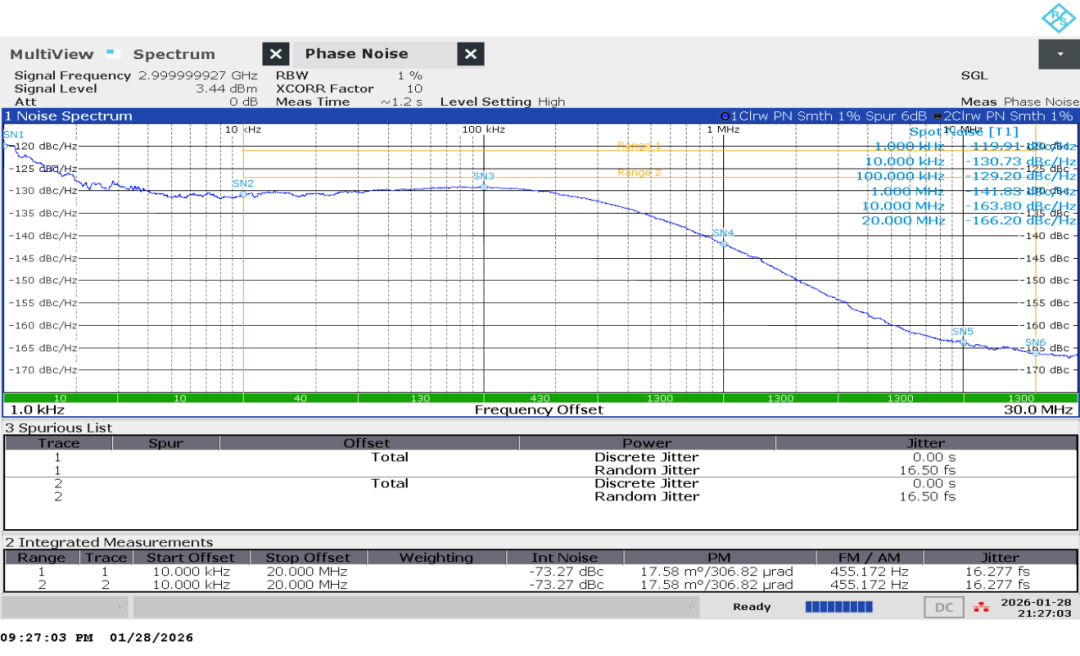The image size is (1080, 656).
Task: Click the red network status icon
Action: [981, 607]
